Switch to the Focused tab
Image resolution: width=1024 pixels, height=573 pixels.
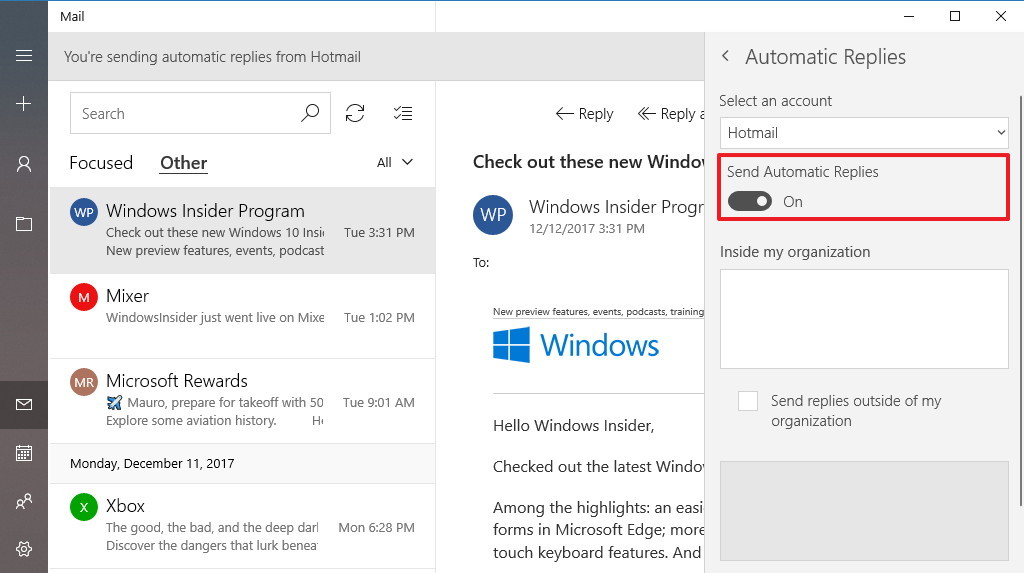101,163
